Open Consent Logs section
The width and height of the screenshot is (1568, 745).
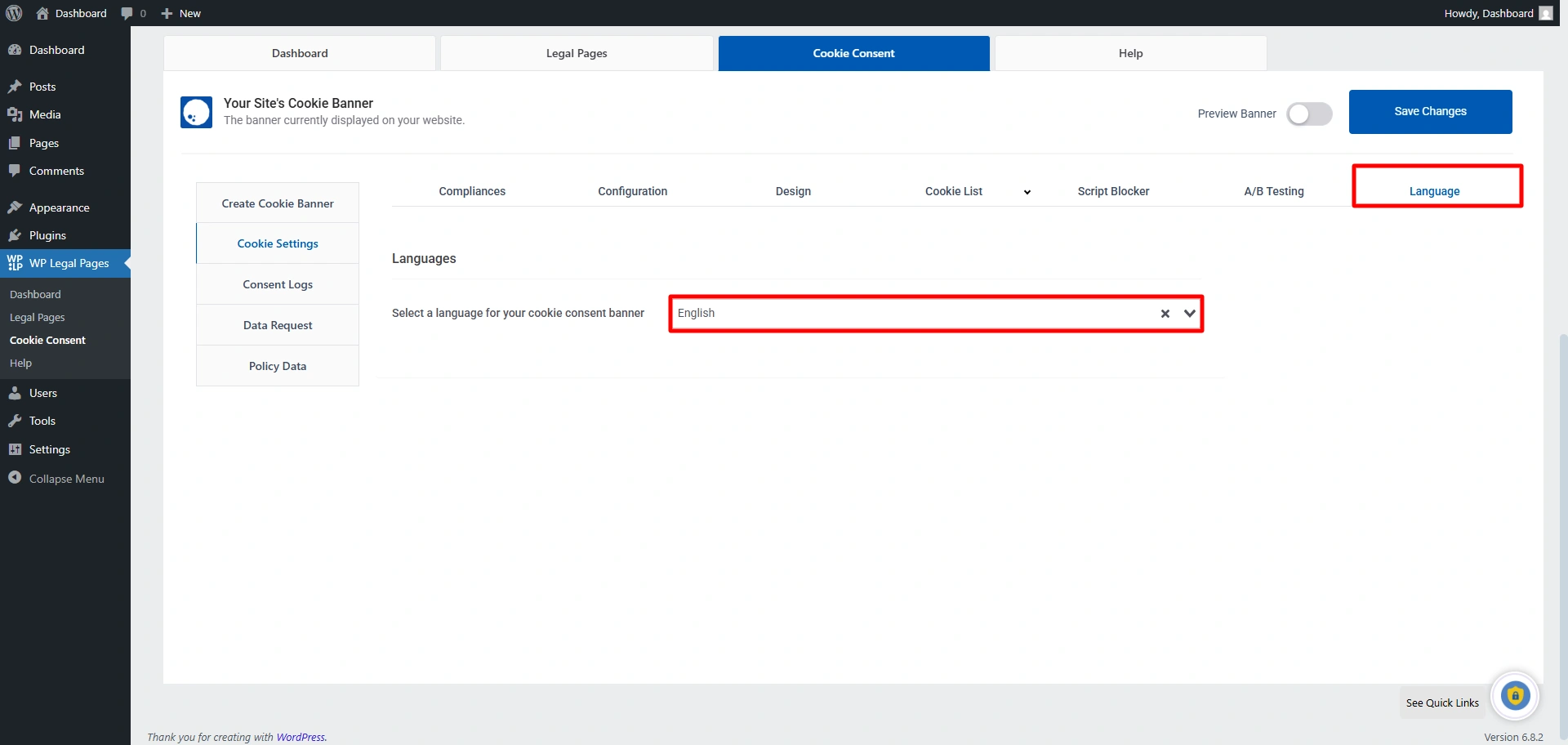tap(278, 284)
